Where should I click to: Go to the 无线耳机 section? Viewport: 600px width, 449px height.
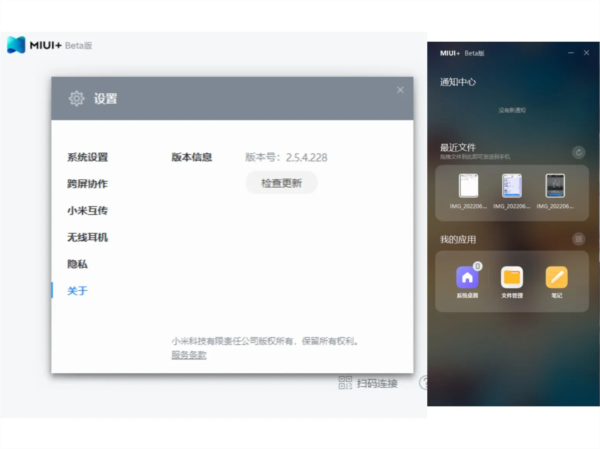pos(87,238)
